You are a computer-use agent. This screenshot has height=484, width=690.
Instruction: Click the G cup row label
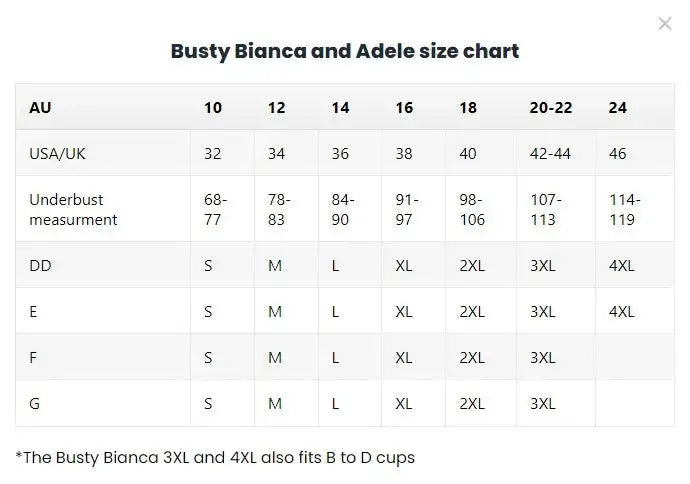35,403
